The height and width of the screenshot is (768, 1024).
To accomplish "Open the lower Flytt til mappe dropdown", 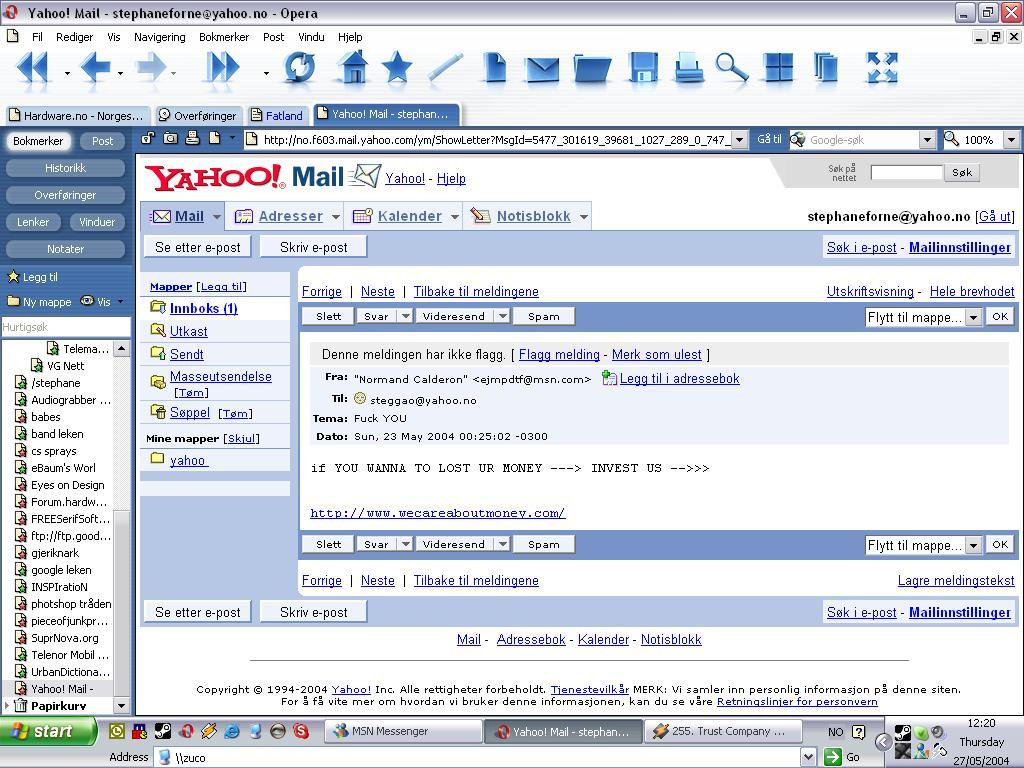I will tap(923, 545).
